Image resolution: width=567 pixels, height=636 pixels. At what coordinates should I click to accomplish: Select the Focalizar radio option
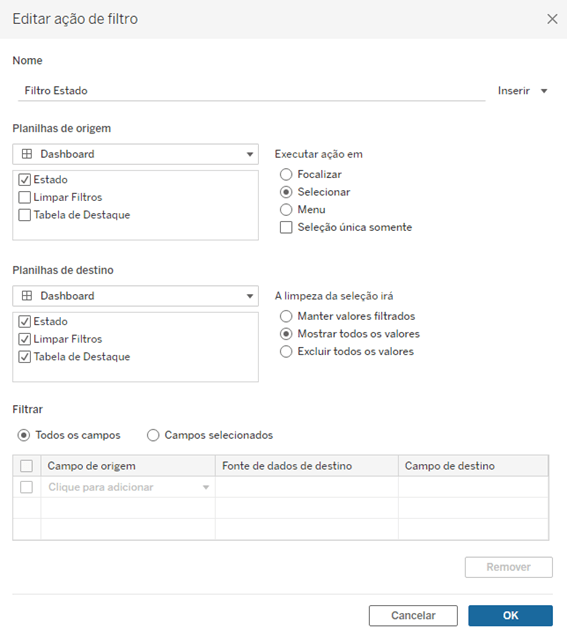(x=286, y=174)
